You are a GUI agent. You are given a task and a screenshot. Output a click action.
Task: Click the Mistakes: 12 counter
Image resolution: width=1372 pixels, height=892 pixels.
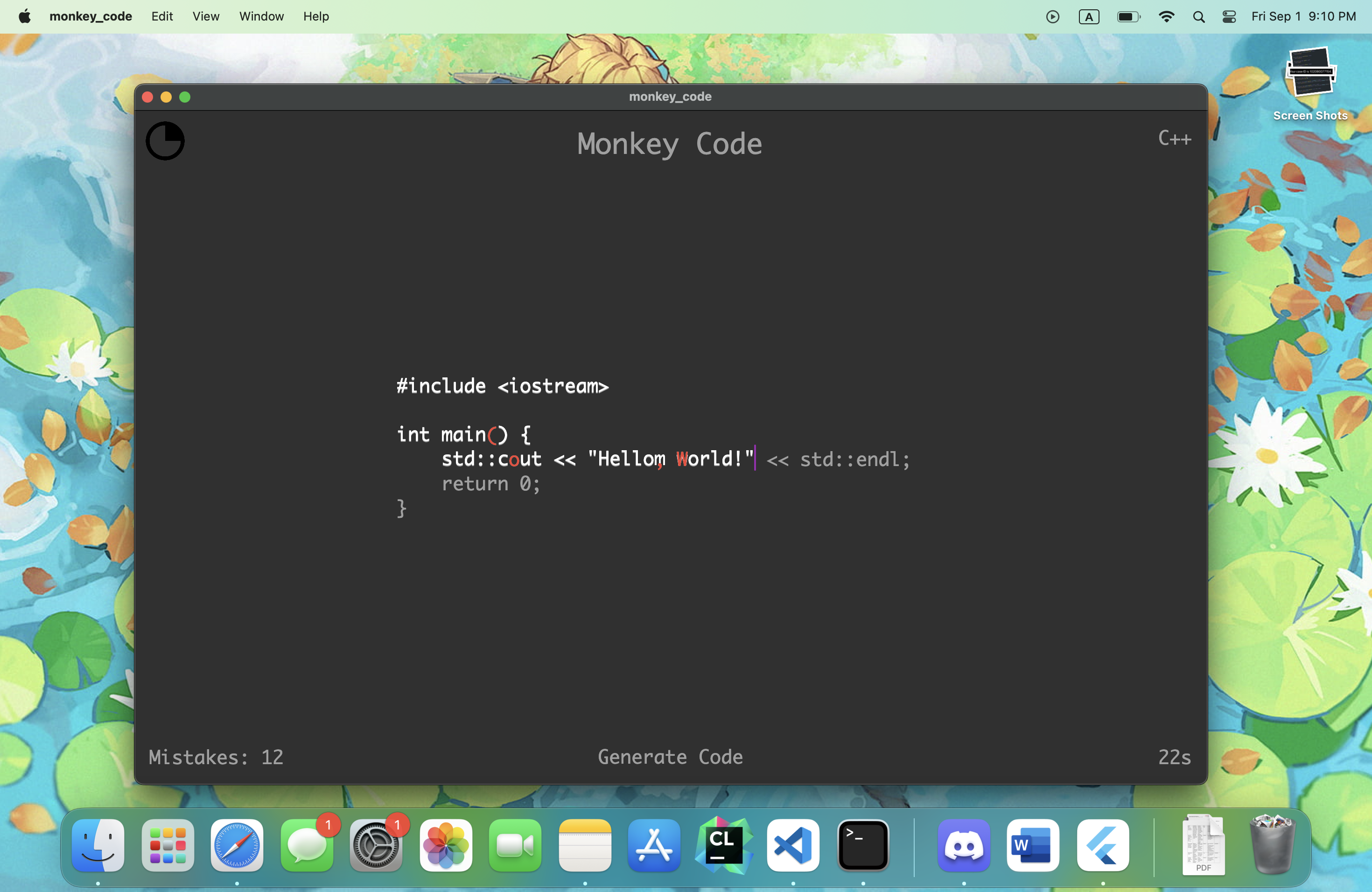(x=216, y=757)
